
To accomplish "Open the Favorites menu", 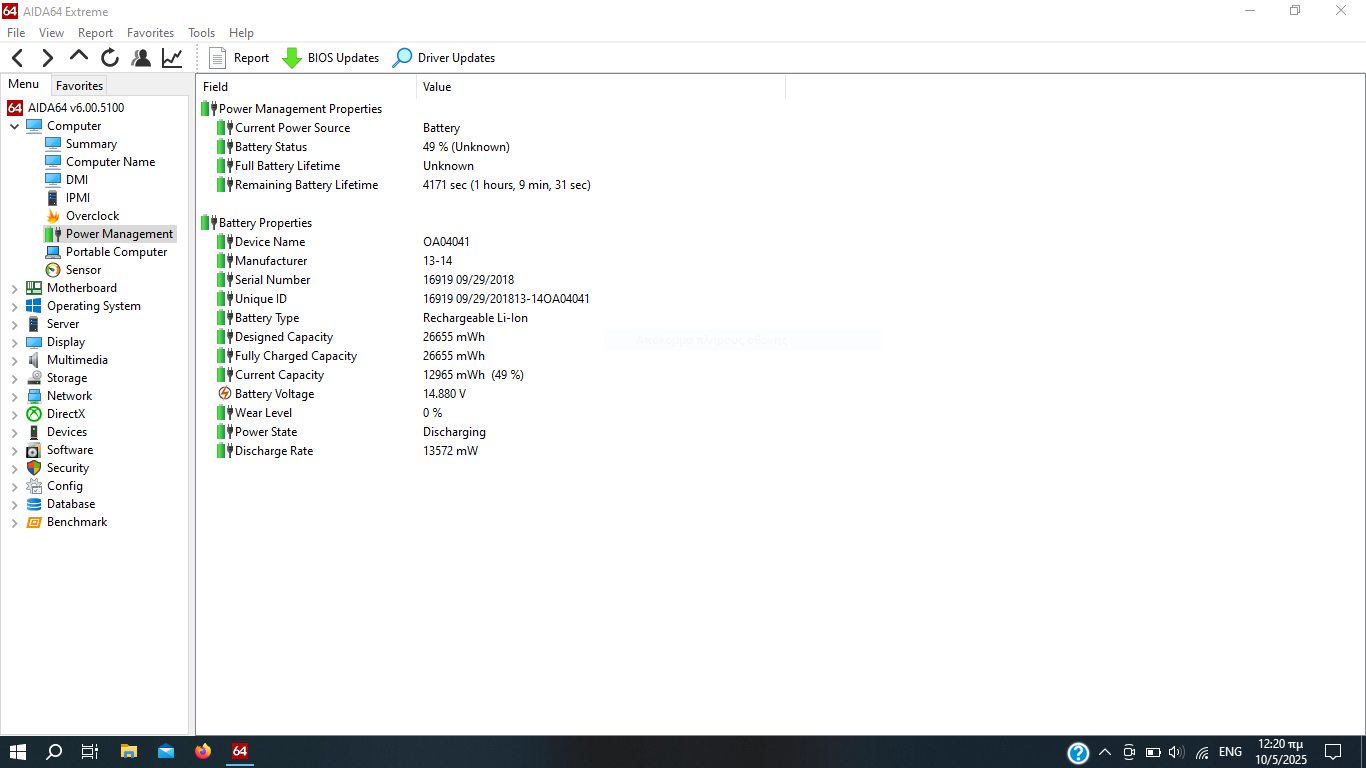I will (150, 33).
